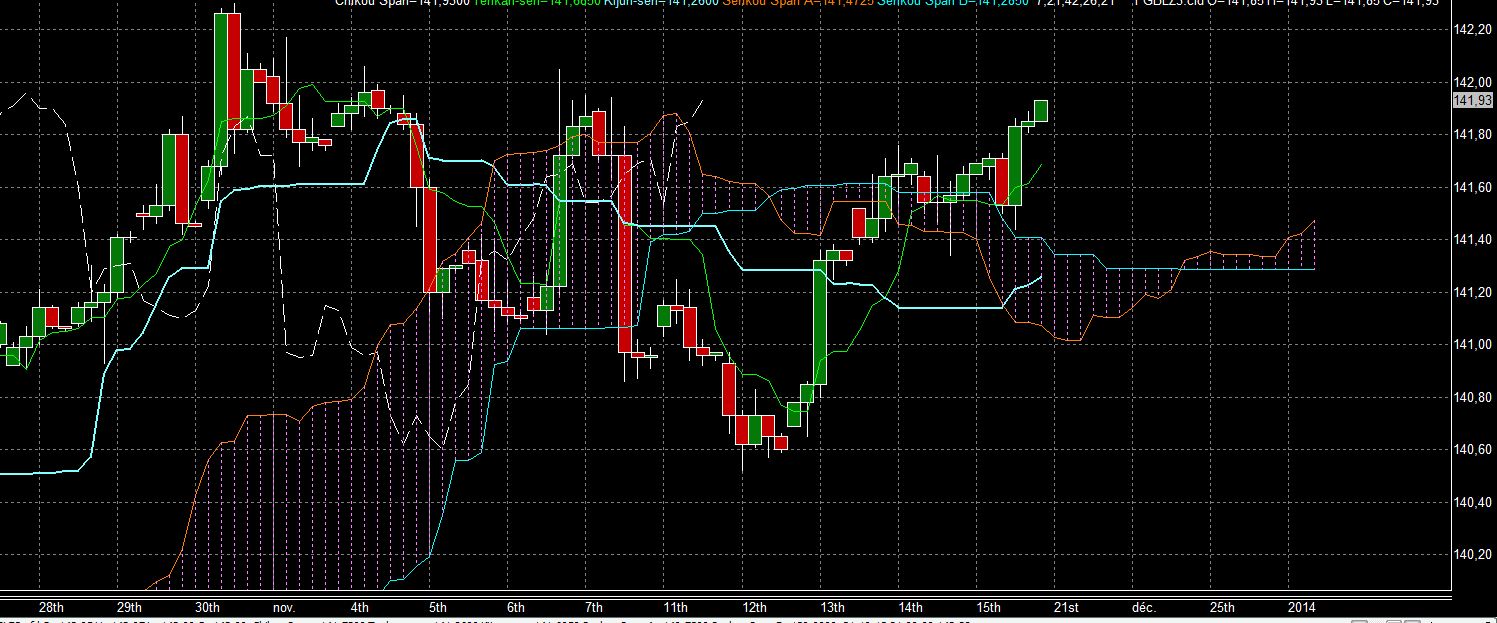This screenshot has width=1497, height=623.
Task: Select the déc. month label on time axis
Action: pos(1144,608)
